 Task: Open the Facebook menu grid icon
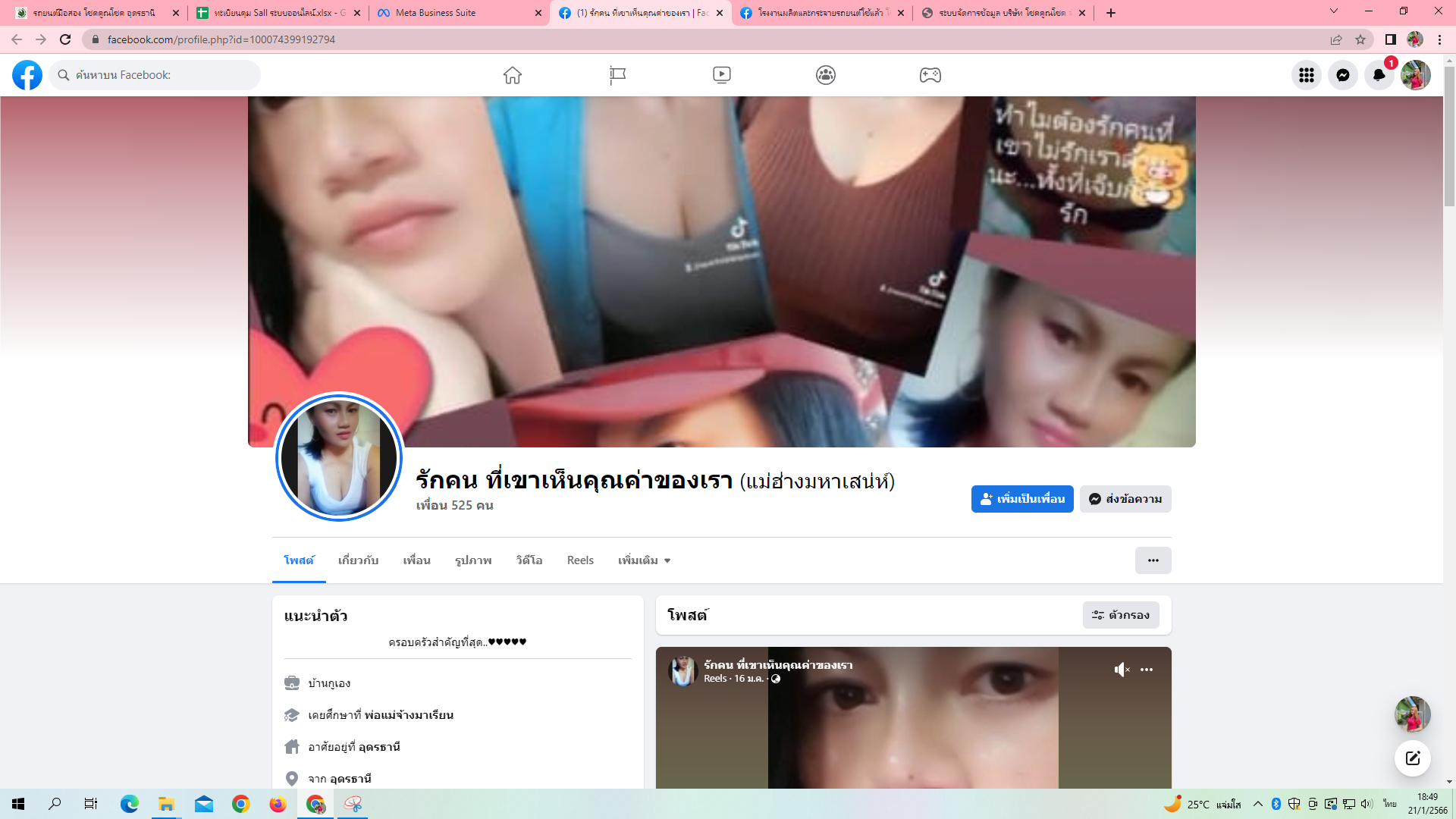1306,75
